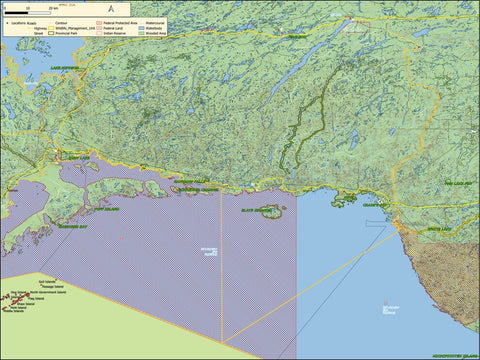Click the 'Contour' legend label
Image resolution: width=480 pixels, height=360 pixels.
pyautogui.click(x=61, y=23)
